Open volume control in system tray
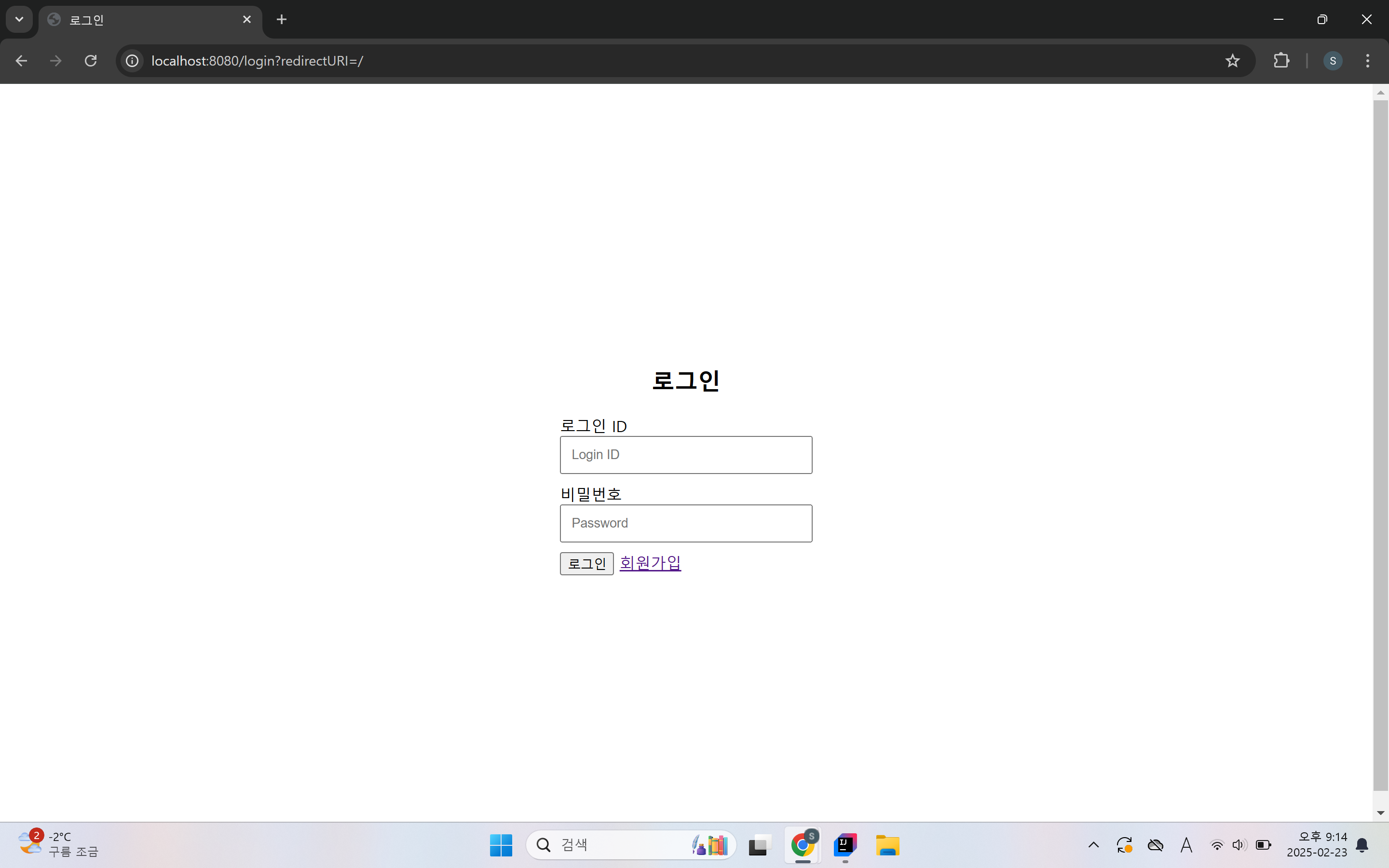The image size is (1389, 868). coord(1239,845)
